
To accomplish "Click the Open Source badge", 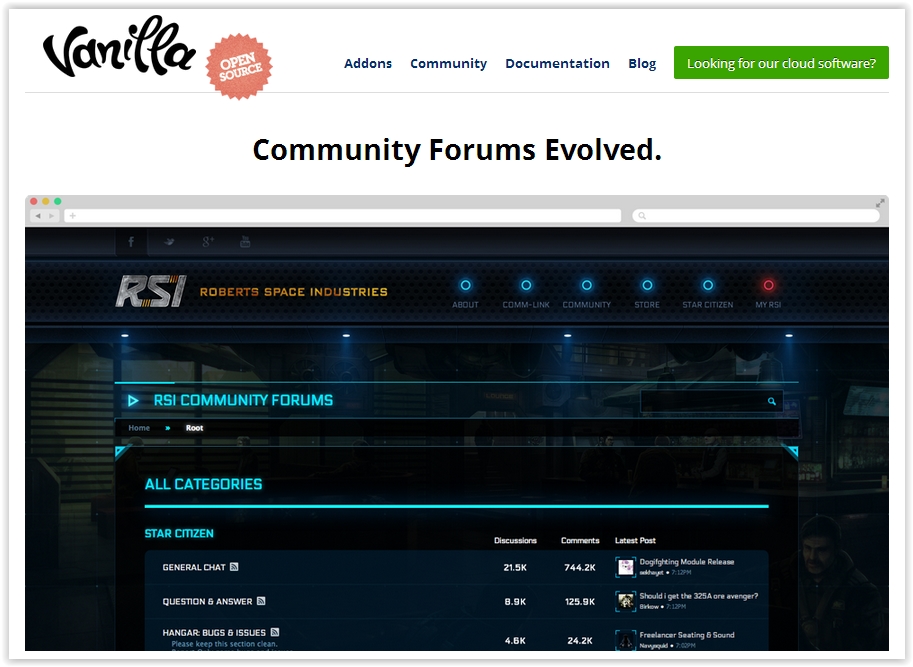I will tap(239, 66).
